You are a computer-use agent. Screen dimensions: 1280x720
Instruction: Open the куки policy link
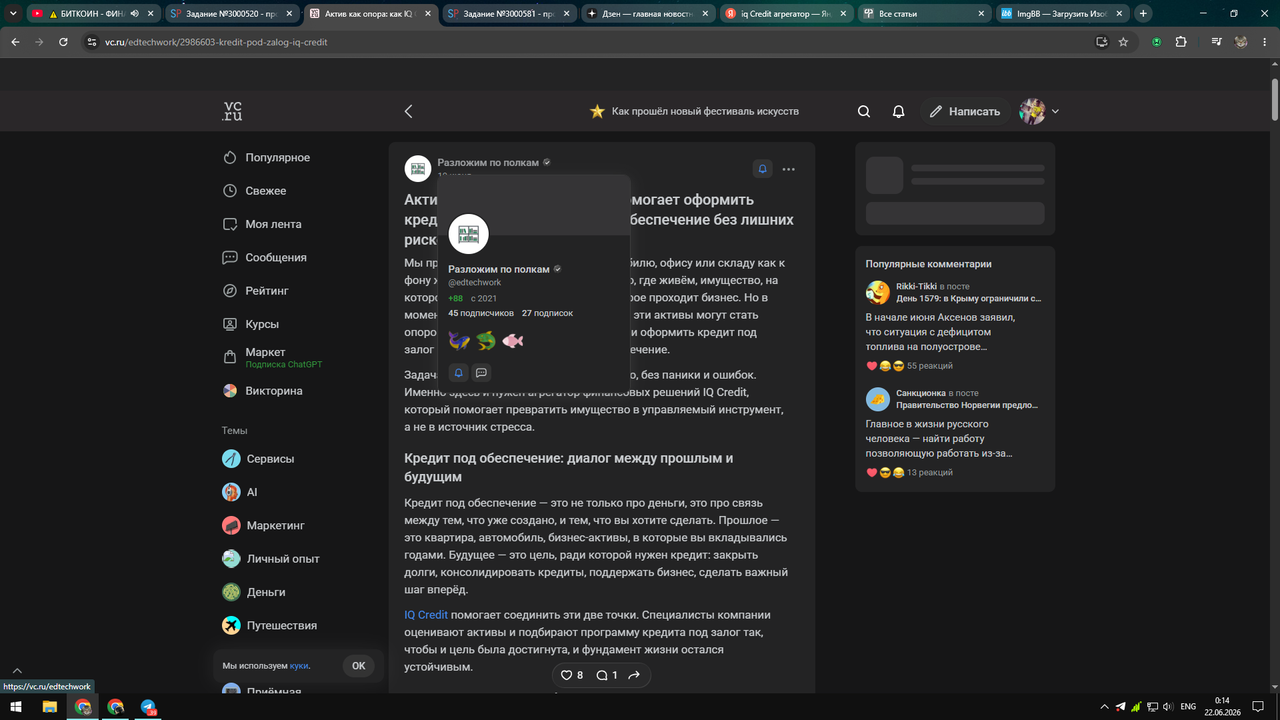pyautogui.click(x=299, y=666)
